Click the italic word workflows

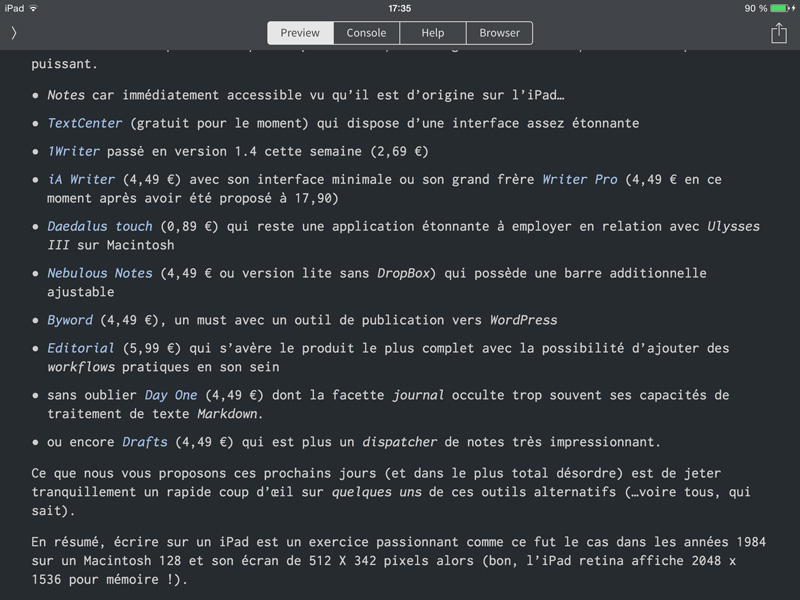click(x=81, y=367)
